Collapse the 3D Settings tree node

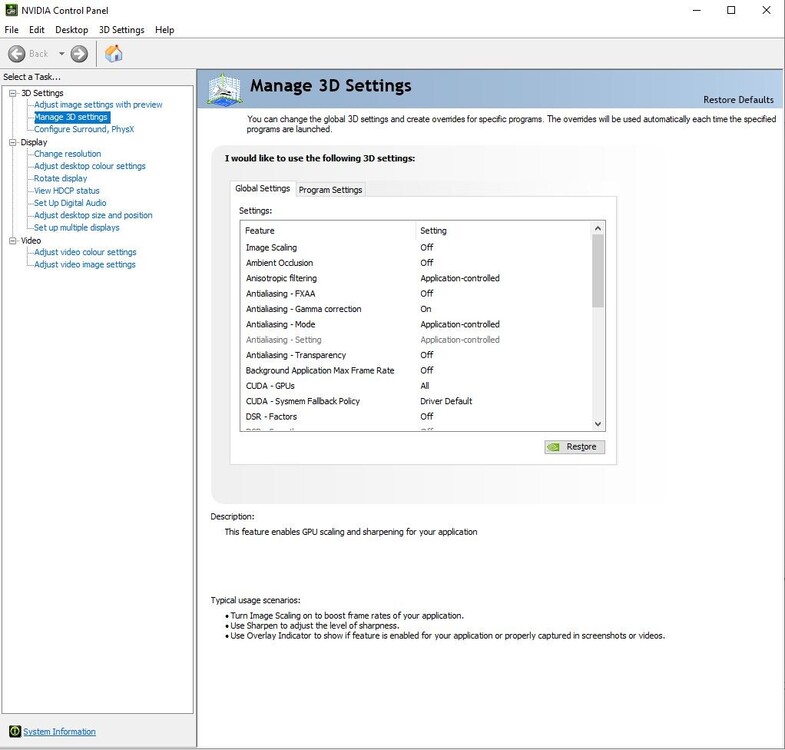tap(13, 93)
